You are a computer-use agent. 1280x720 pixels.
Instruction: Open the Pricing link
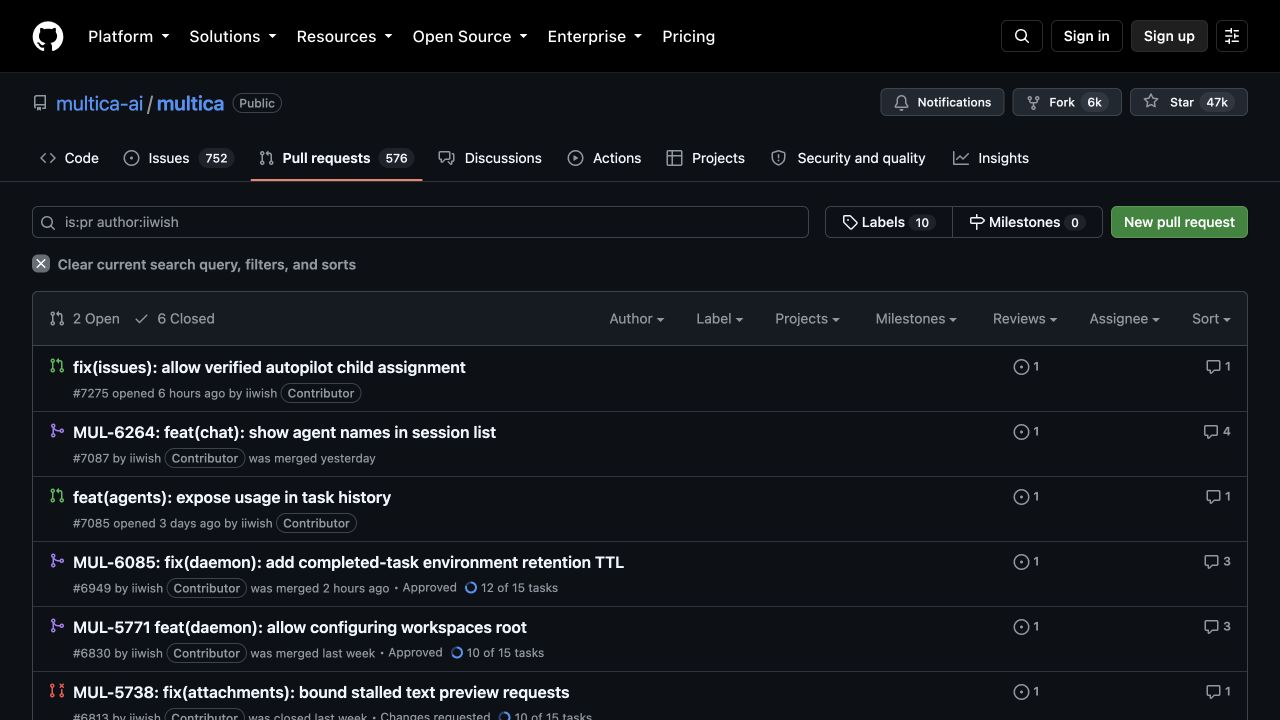pyautogui.click(x=689, y=36)
